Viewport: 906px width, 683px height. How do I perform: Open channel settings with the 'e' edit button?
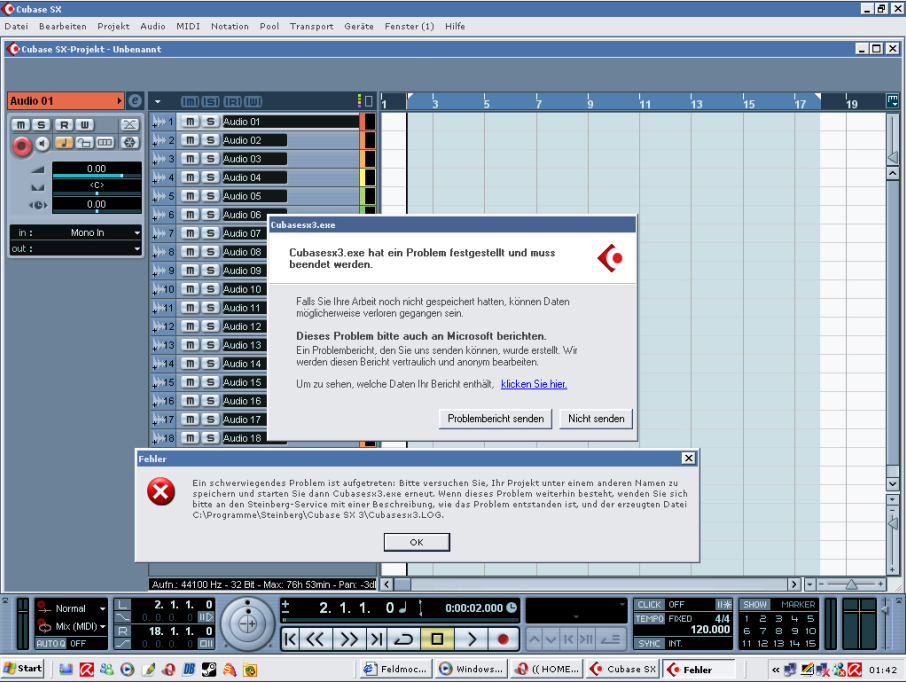pyautogui.click(x=135, y=101)
